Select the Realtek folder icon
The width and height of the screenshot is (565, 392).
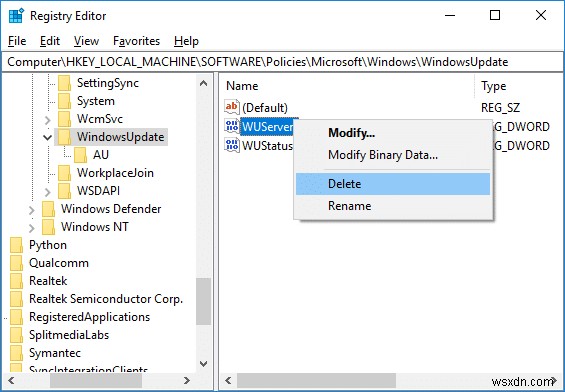17,281
